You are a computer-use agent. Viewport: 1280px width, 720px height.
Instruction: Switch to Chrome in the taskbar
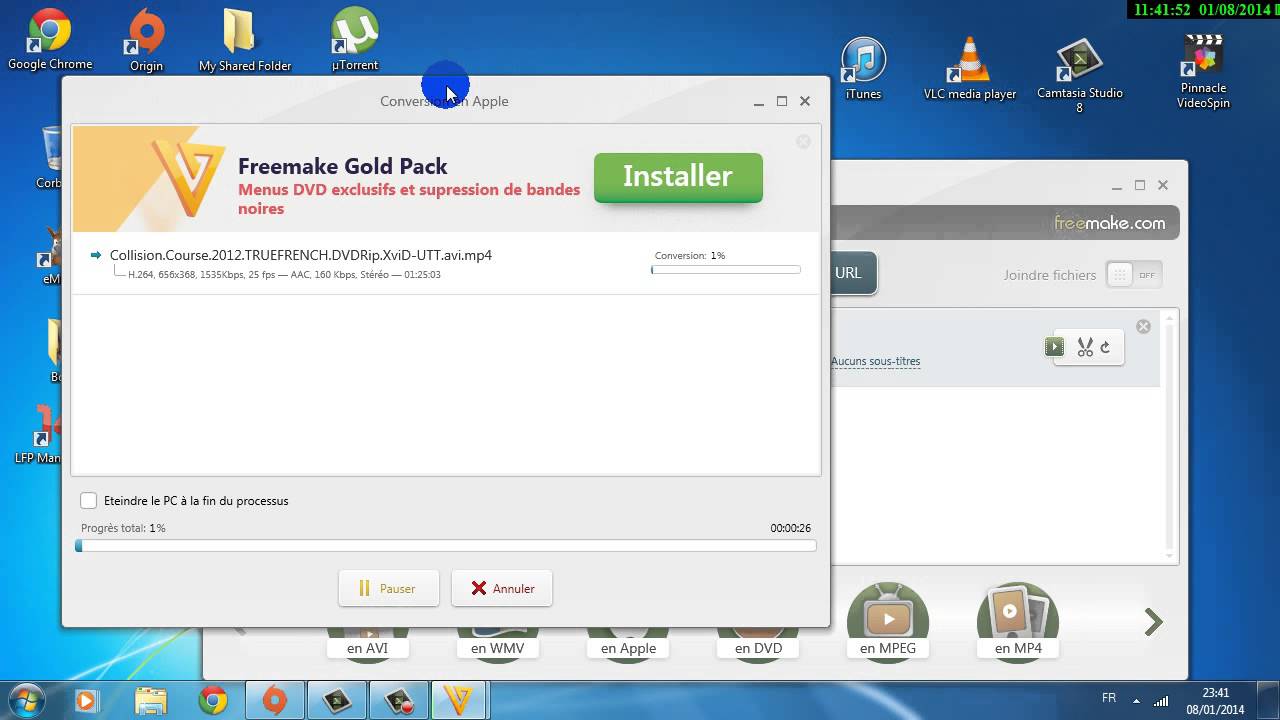[212, 701]
